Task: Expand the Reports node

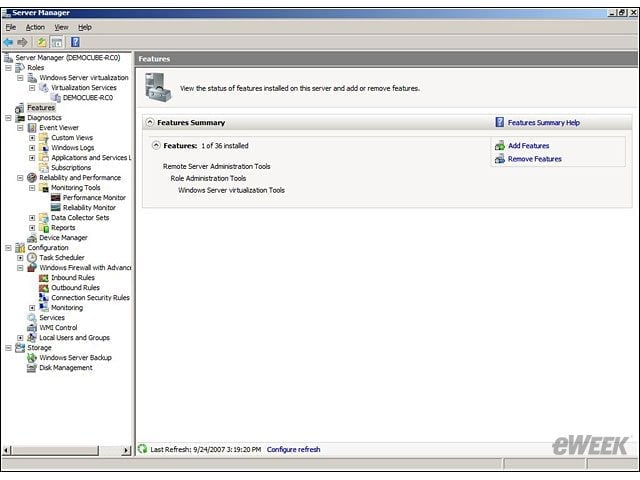Action: tap(32, 228)
